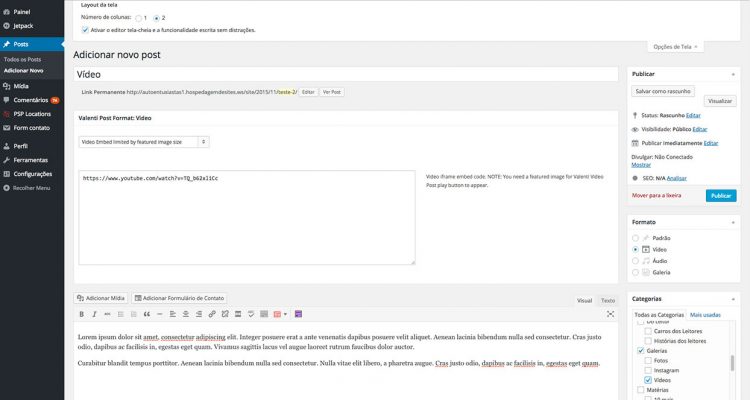The image size is (750, 400).
Task: Select the Áudio post format
Action: [x=635, y=260]
